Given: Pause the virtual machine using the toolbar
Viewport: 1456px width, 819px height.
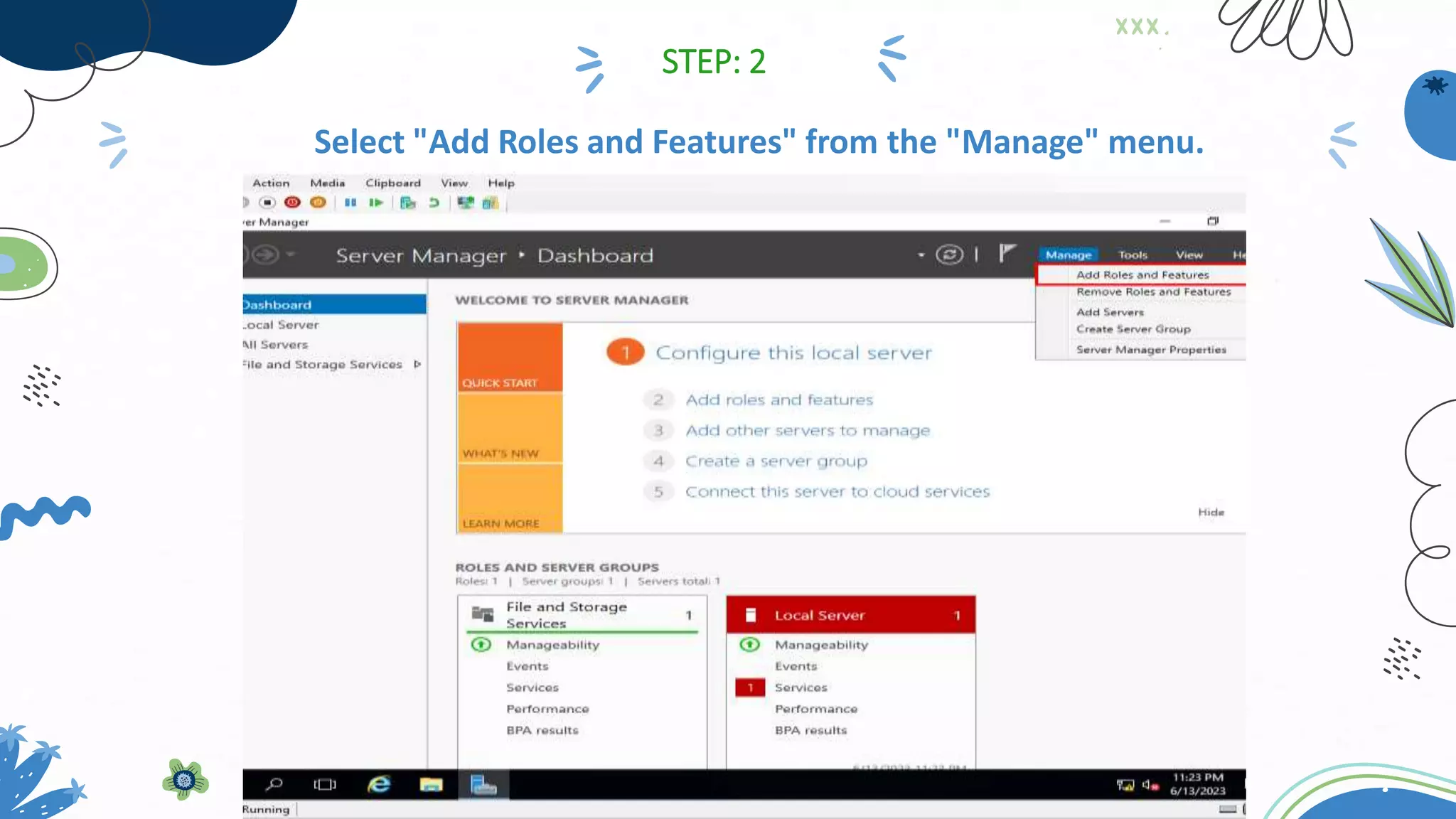Looking at the screenshot, I should [x=350, y=203].
